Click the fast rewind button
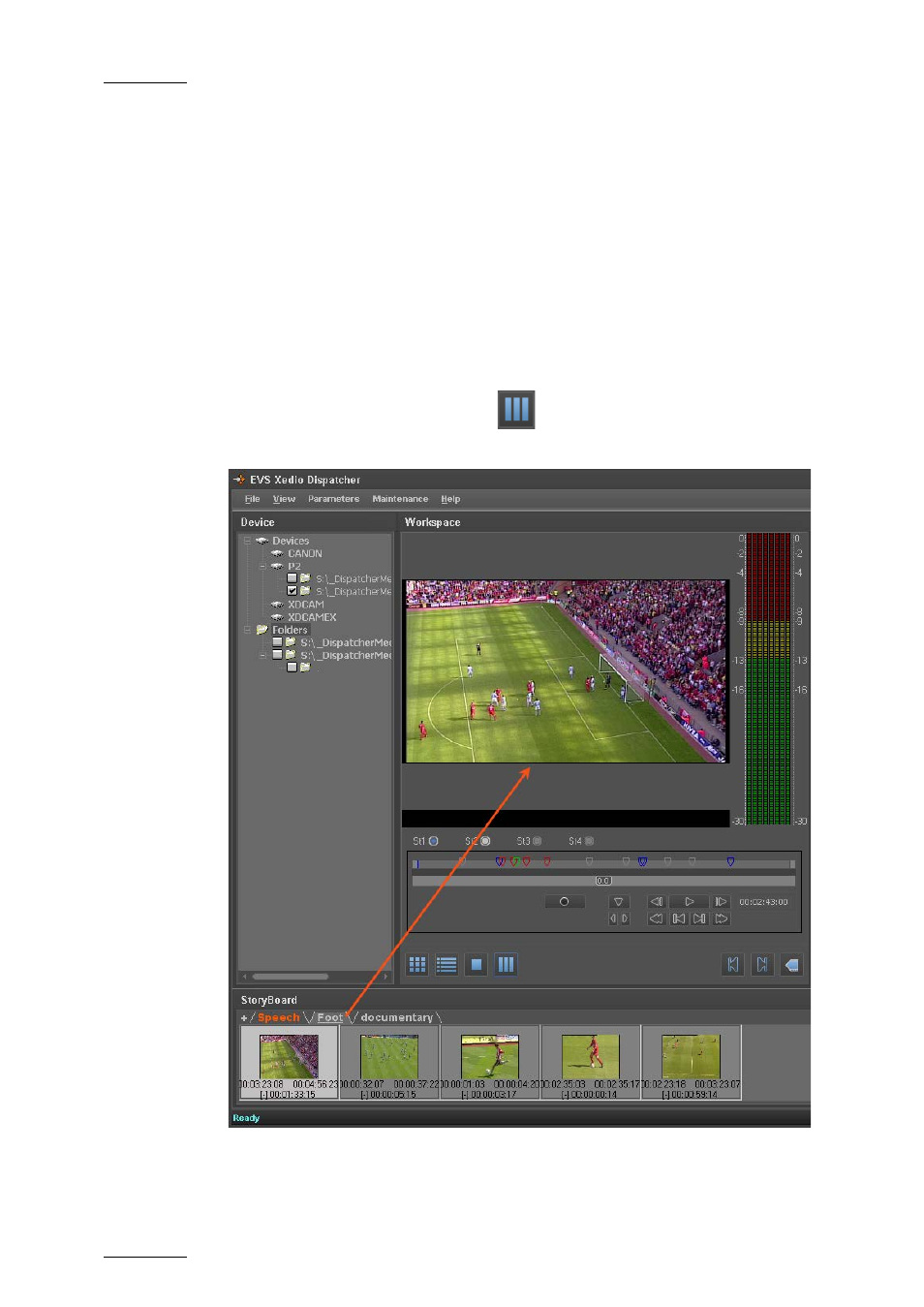The image size is (924, 1307). coord(656,918)
